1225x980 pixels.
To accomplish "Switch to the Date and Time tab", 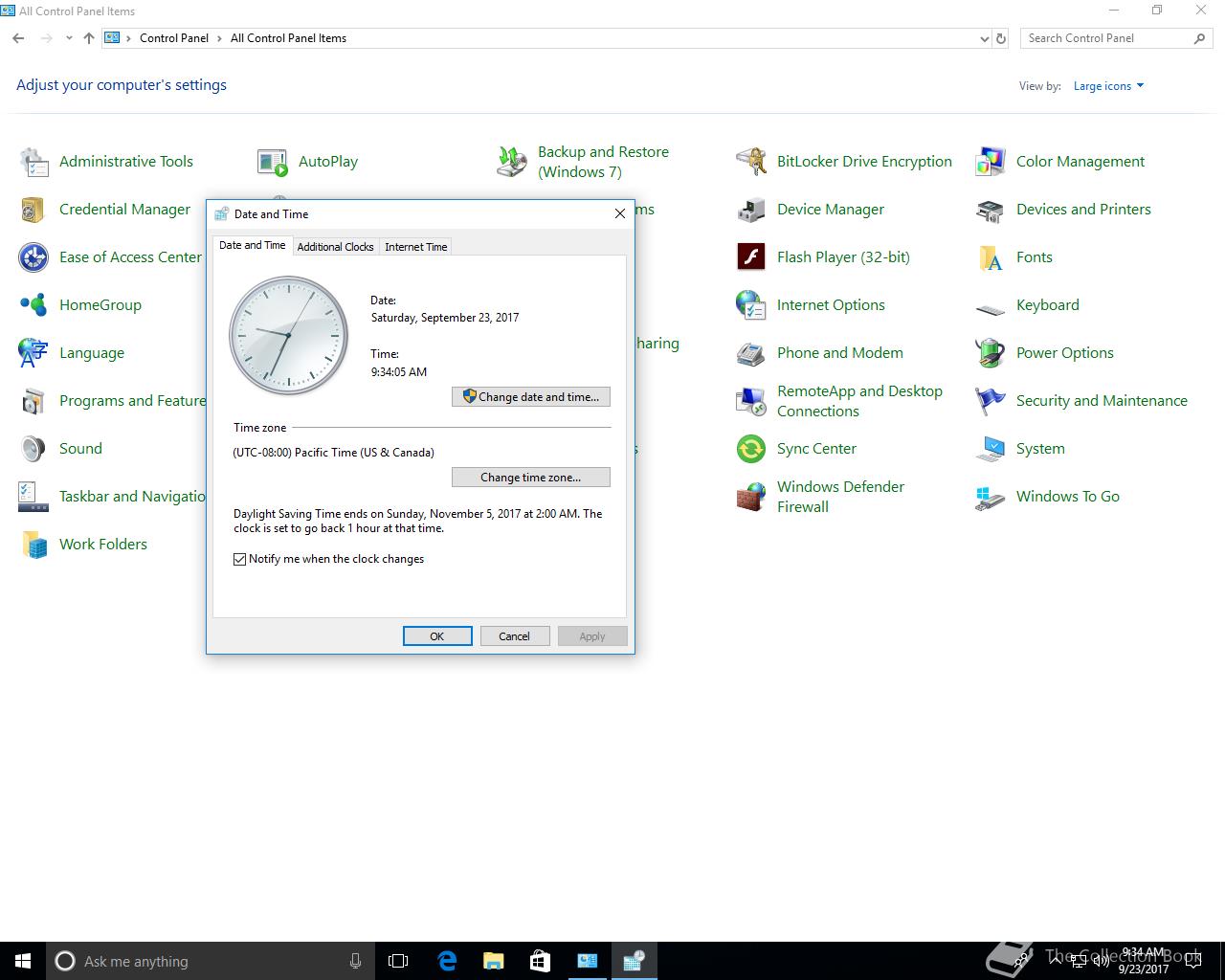I will [253, 245].
